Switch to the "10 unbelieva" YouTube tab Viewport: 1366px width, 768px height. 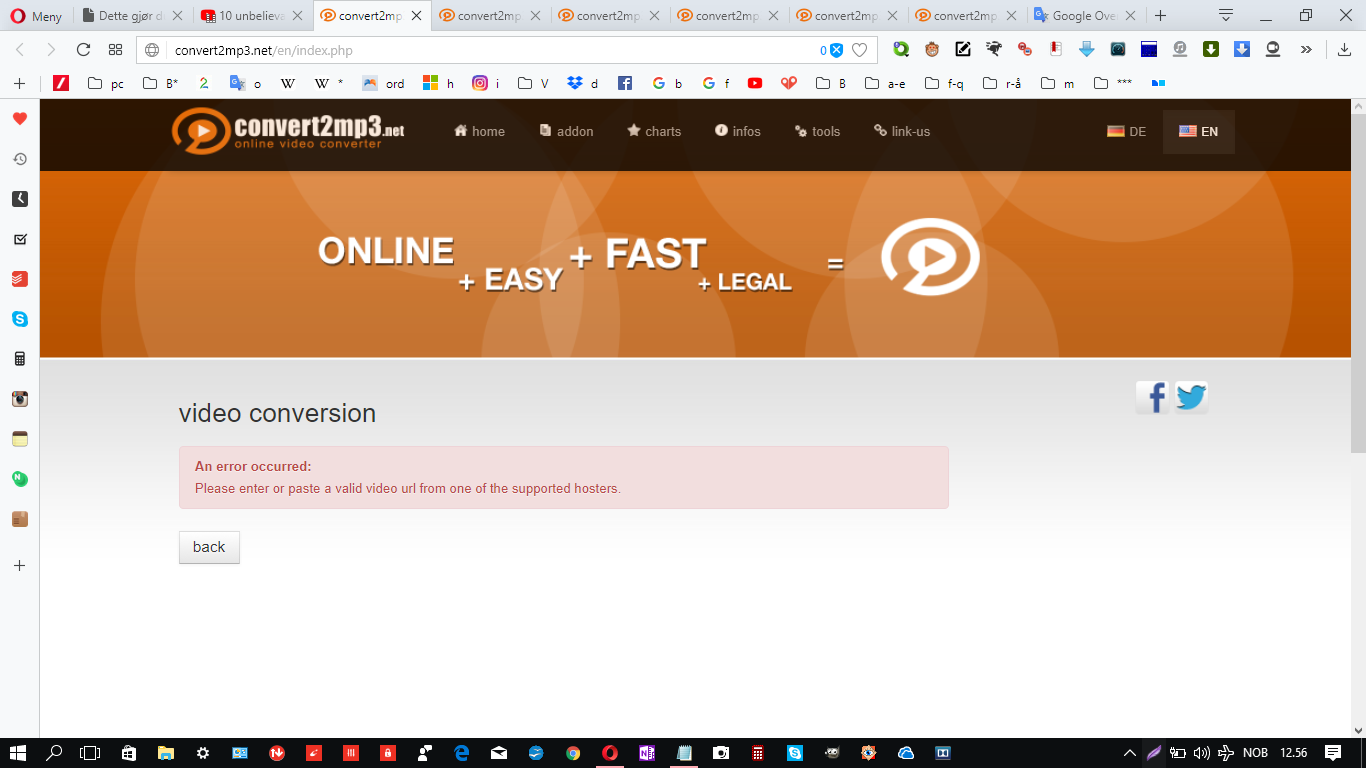[252, 16]
